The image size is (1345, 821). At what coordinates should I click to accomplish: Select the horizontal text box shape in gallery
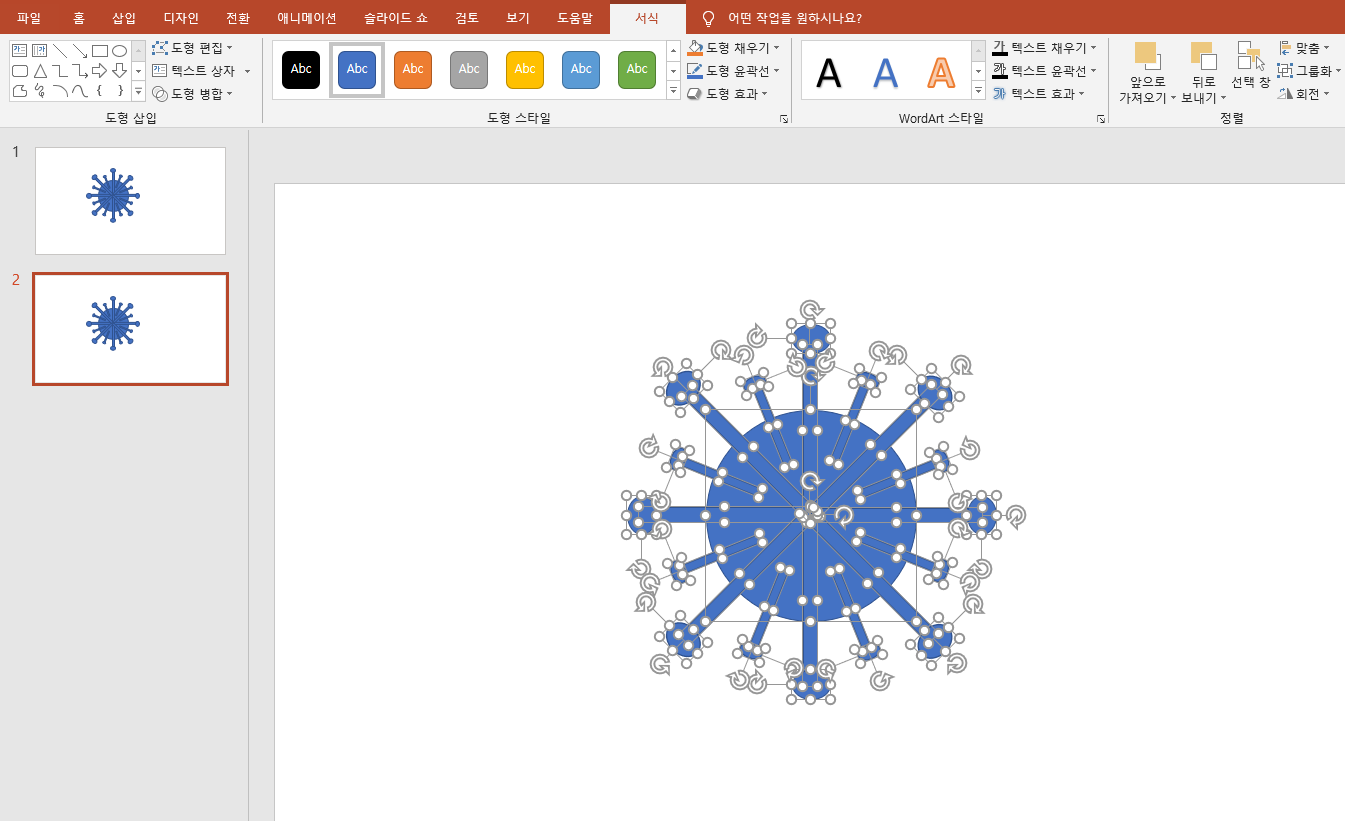point(19,50)
